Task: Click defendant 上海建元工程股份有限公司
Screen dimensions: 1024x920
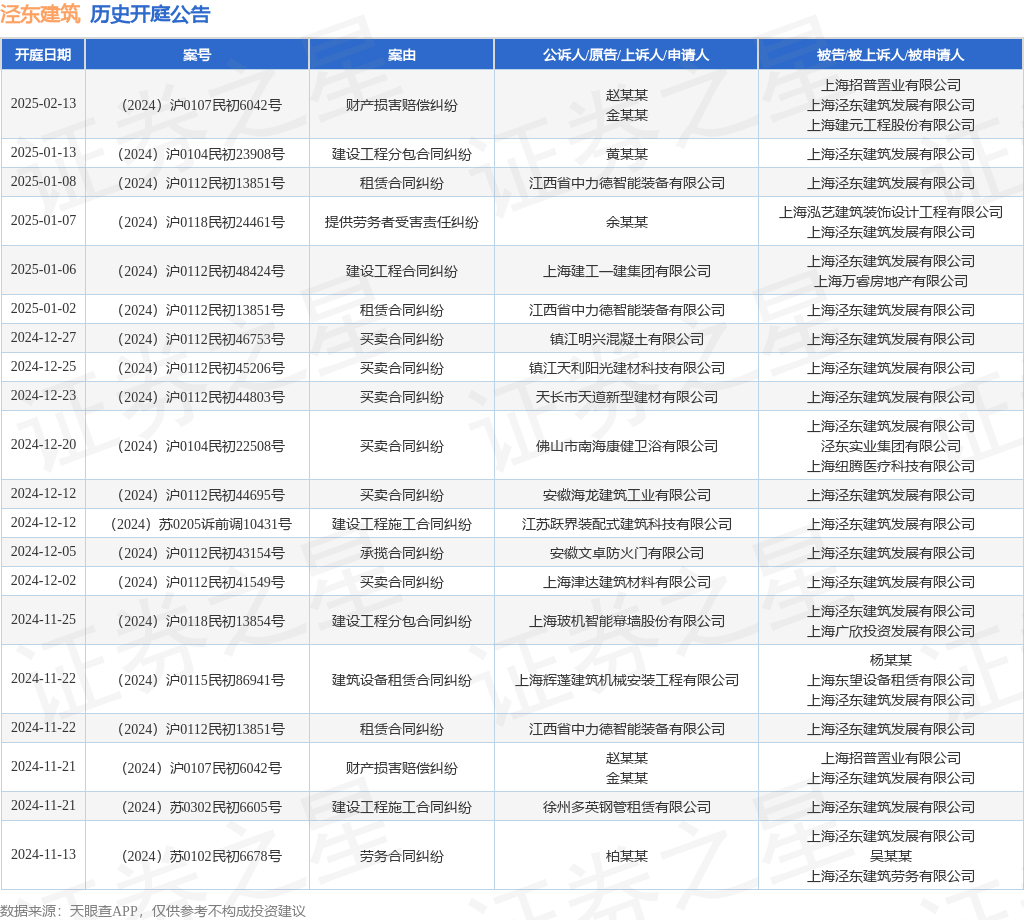Action: point(891,125)
